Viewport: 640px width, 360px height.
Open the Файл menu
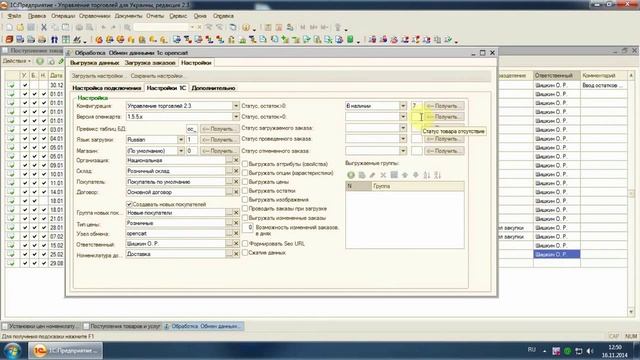[14, 16]
